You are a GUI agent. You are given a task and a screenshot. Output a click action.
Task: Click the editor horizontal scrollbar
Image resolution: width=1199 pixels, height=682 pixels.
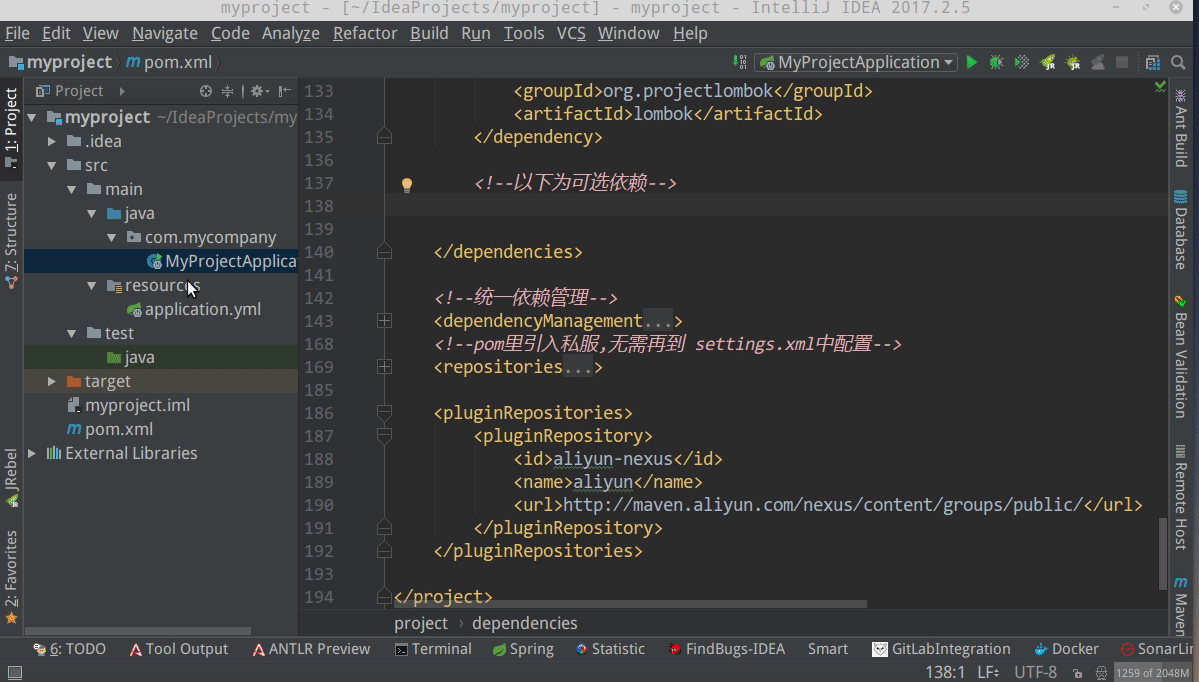(630, 604)
